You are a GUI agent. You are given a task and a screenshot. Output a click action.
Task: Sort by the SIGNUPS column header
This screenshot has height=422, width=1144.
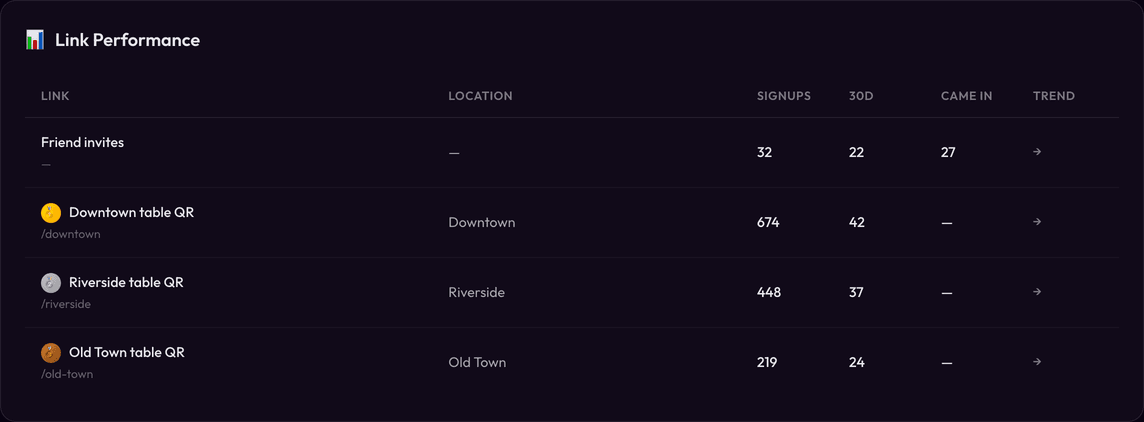tap(784, 96)
